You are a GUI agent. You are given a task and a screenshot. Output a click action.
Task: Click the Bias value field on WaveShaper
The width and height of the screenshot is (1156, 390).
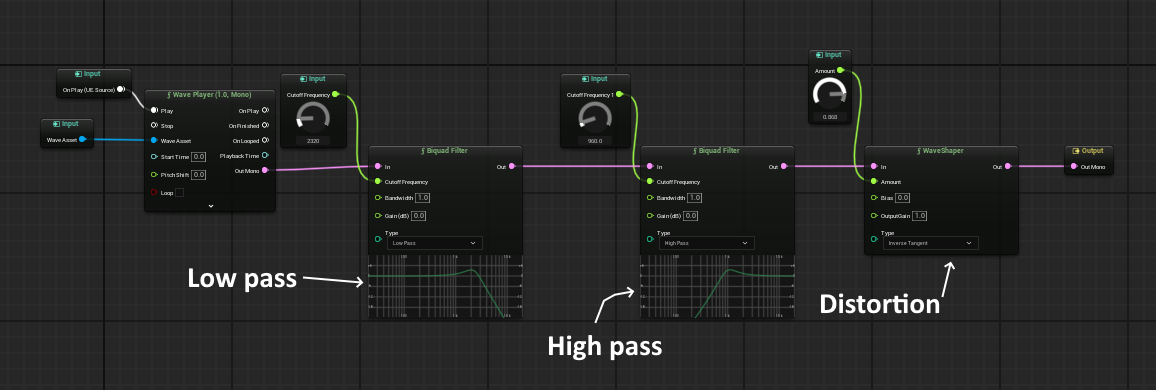903,198
